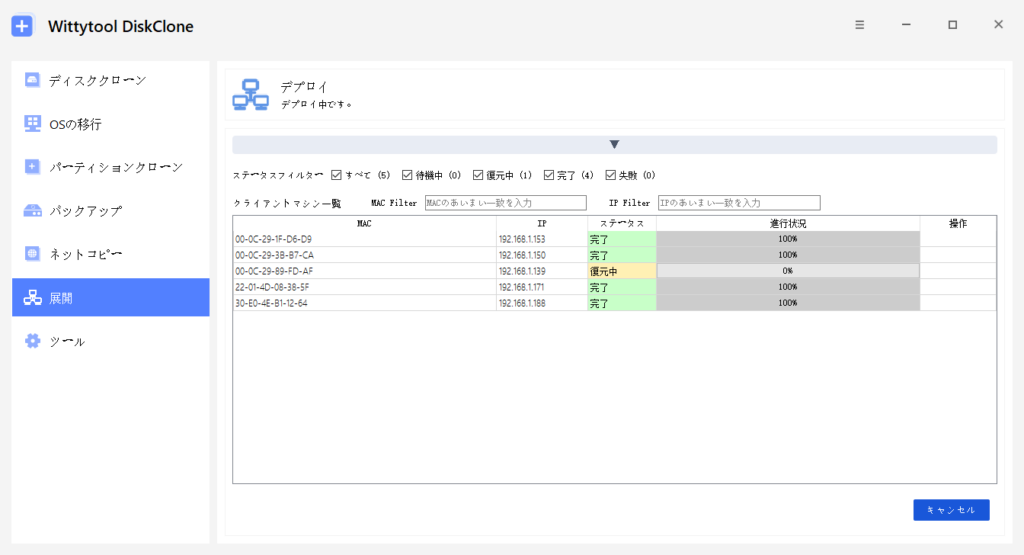Click IP cell 192.168.1.153
The image size is (1024, 555).
click(x=542, y=239)
